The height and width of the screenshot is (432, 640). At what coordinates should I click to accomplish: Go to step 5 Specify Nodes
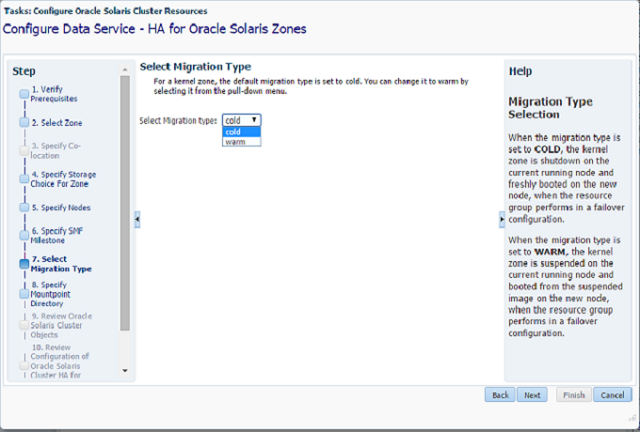pos(61,207)
